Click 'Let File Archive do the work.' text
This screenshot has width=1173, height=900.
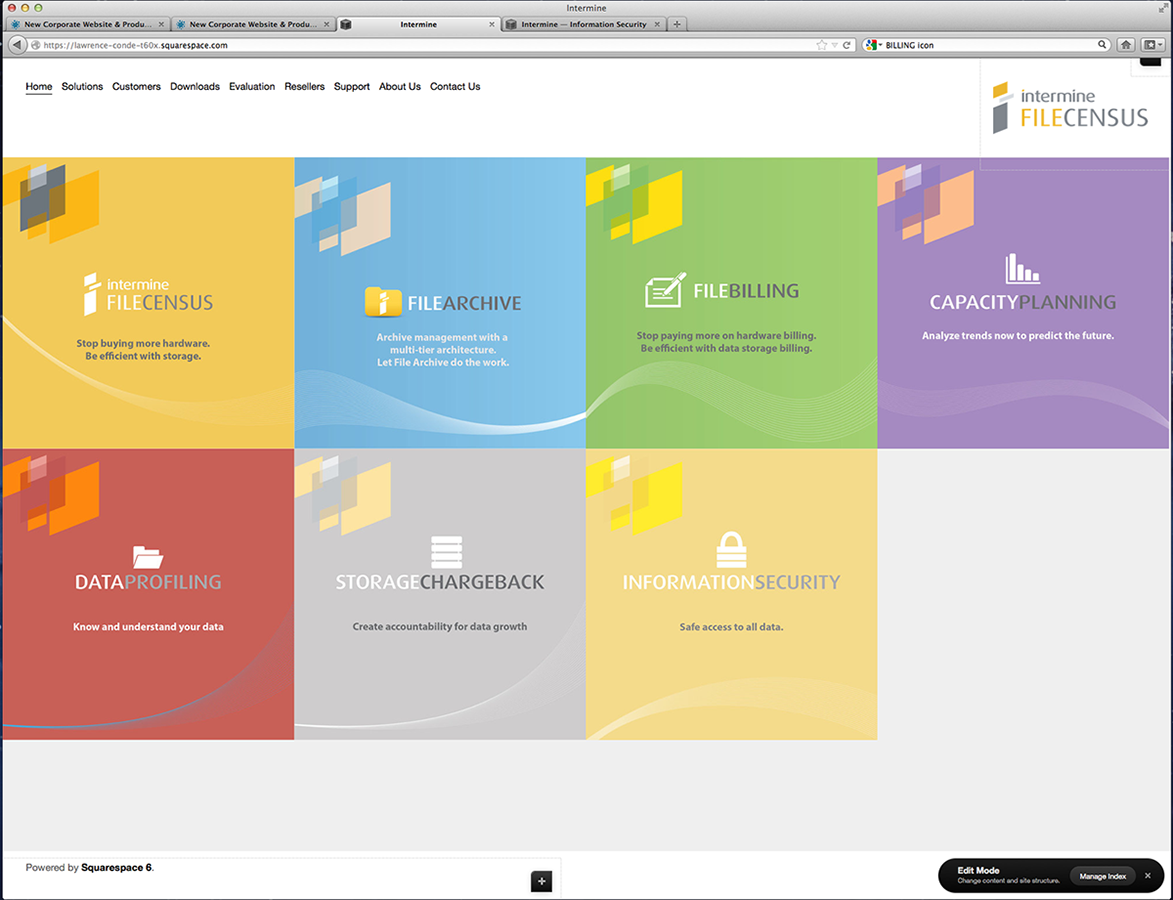443,362
